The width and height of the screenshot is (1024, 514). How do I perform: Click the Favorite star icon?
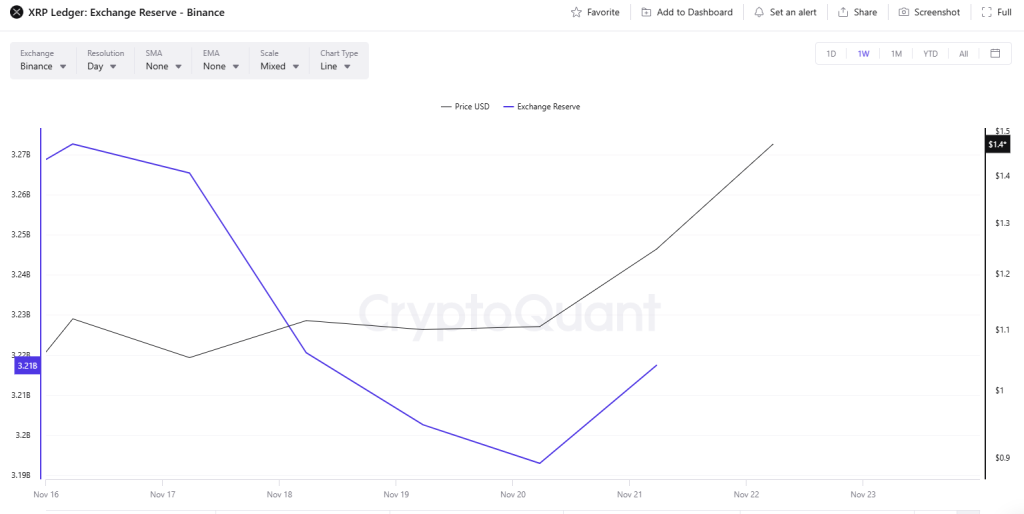pyautogui.click(x=576, y=12)
